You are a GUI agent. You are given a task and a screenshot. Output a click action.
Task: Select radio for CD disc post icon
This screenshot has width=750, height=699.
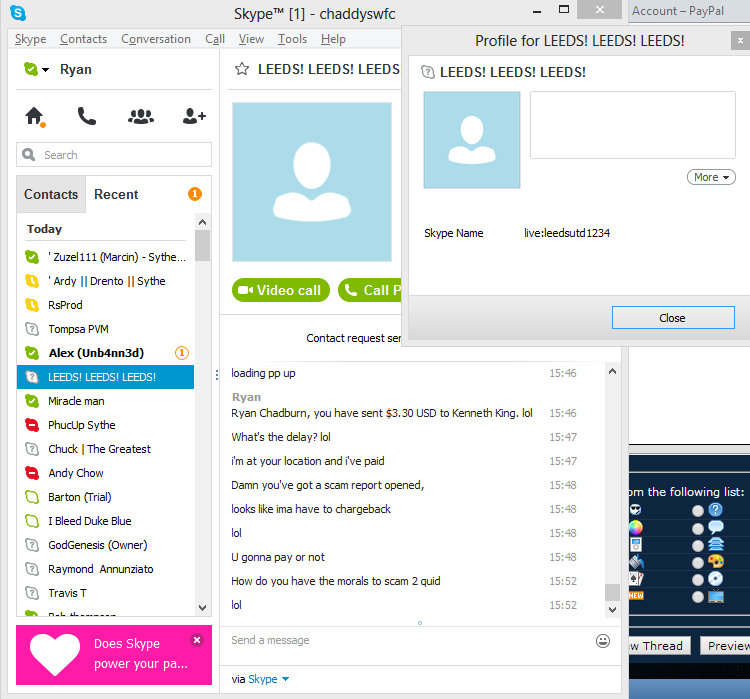click(698, 580)
